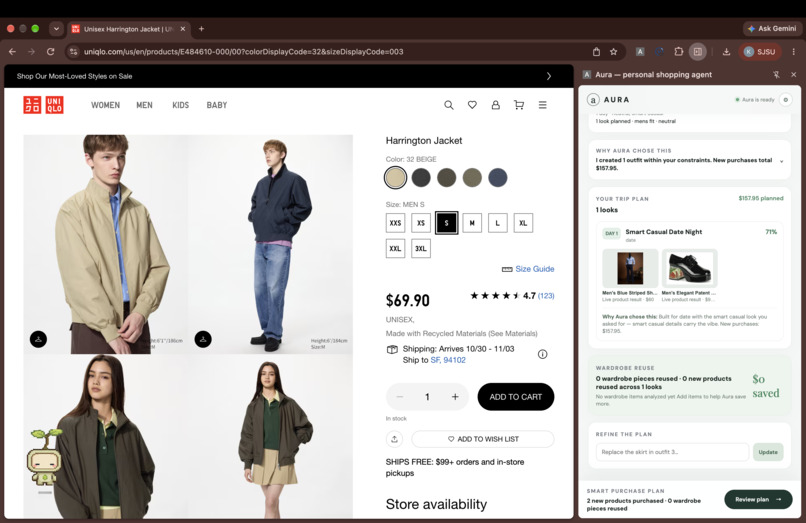Select size XXS
The width and height of the screenshot is (806, 523).
pos(395,223)
